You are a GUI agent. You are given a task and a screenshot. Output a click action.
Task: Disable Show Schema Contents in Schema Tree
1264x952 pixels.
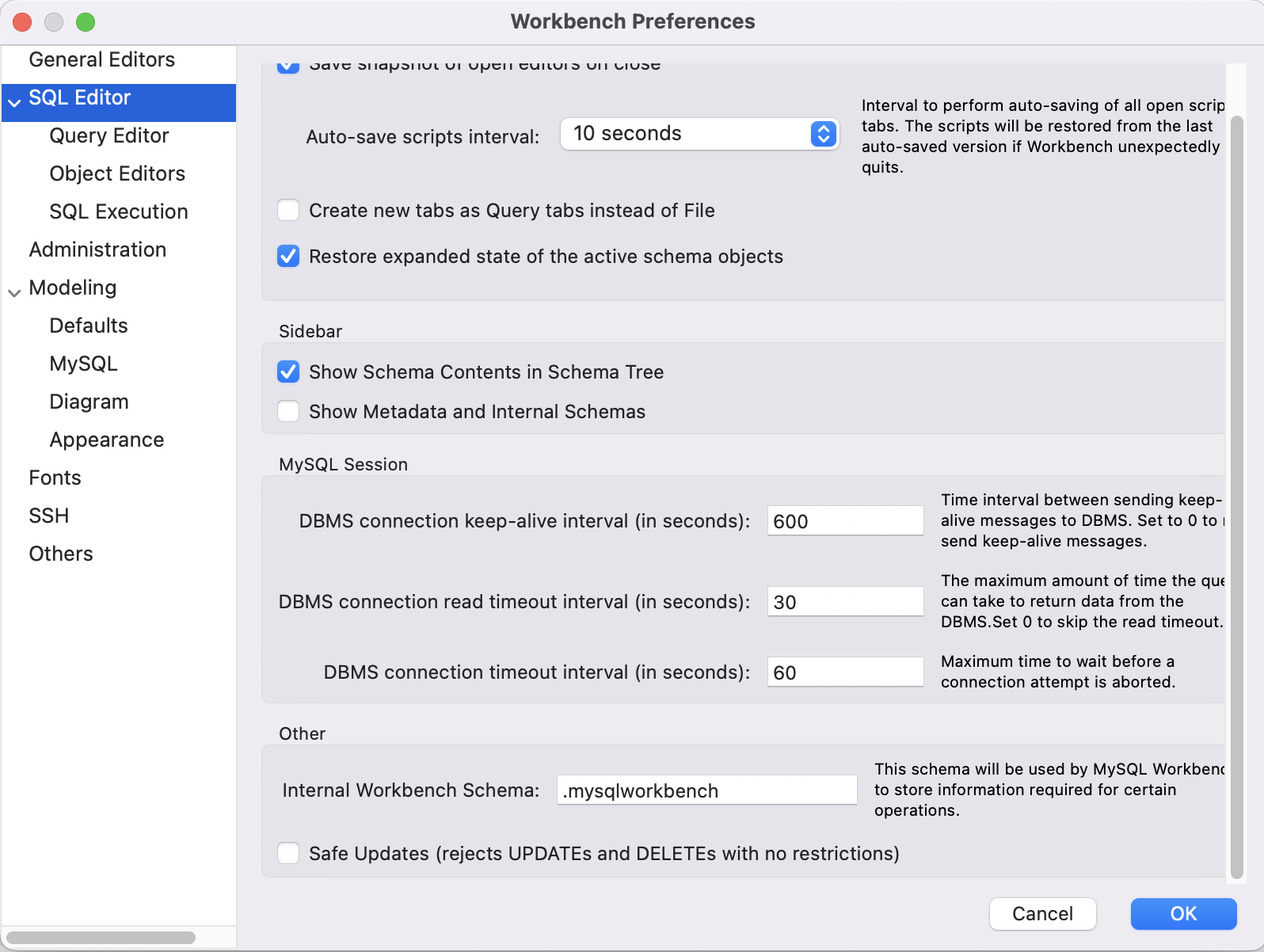[x=288, y=371]
